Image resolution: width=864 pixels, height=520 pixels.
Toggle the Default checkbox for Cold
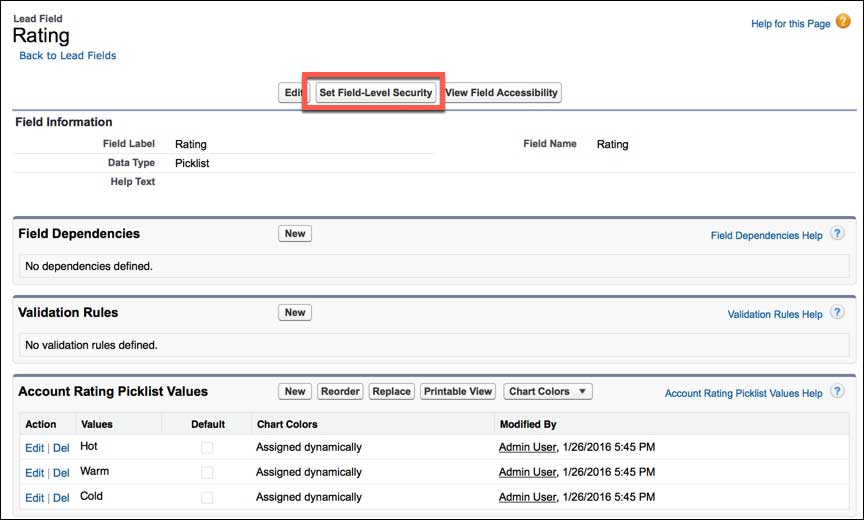pyautogui.click(x=207, y=497)
